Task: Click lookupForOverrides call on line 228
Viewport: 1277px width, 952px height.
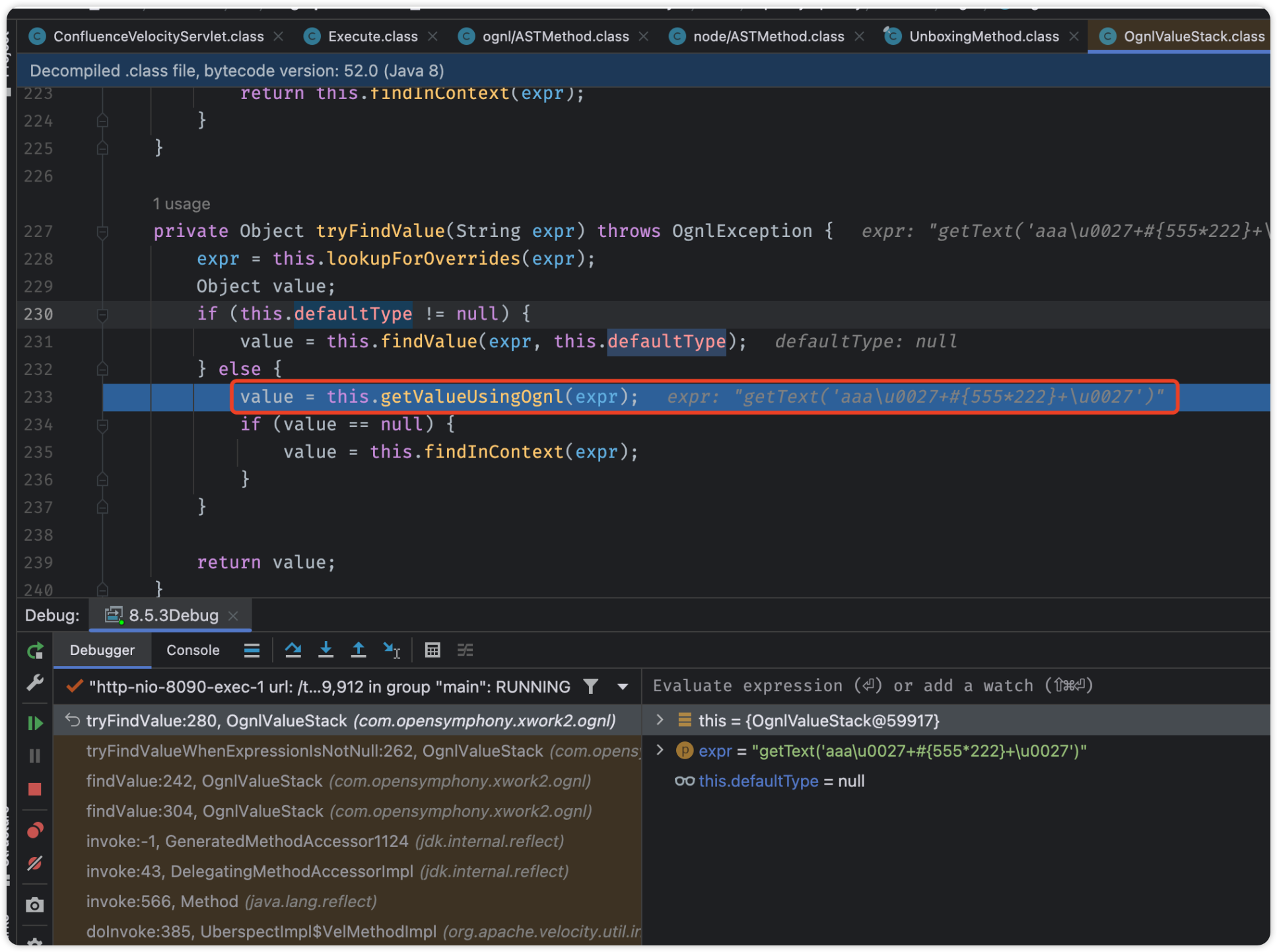Action: (x=423, y=259)
